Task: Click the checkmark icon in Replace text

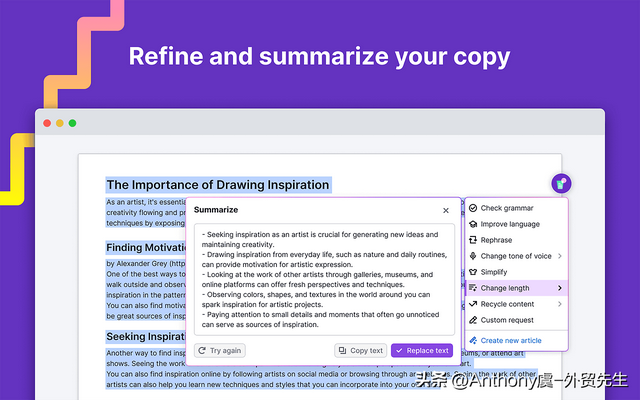Action: coord(399,350)
